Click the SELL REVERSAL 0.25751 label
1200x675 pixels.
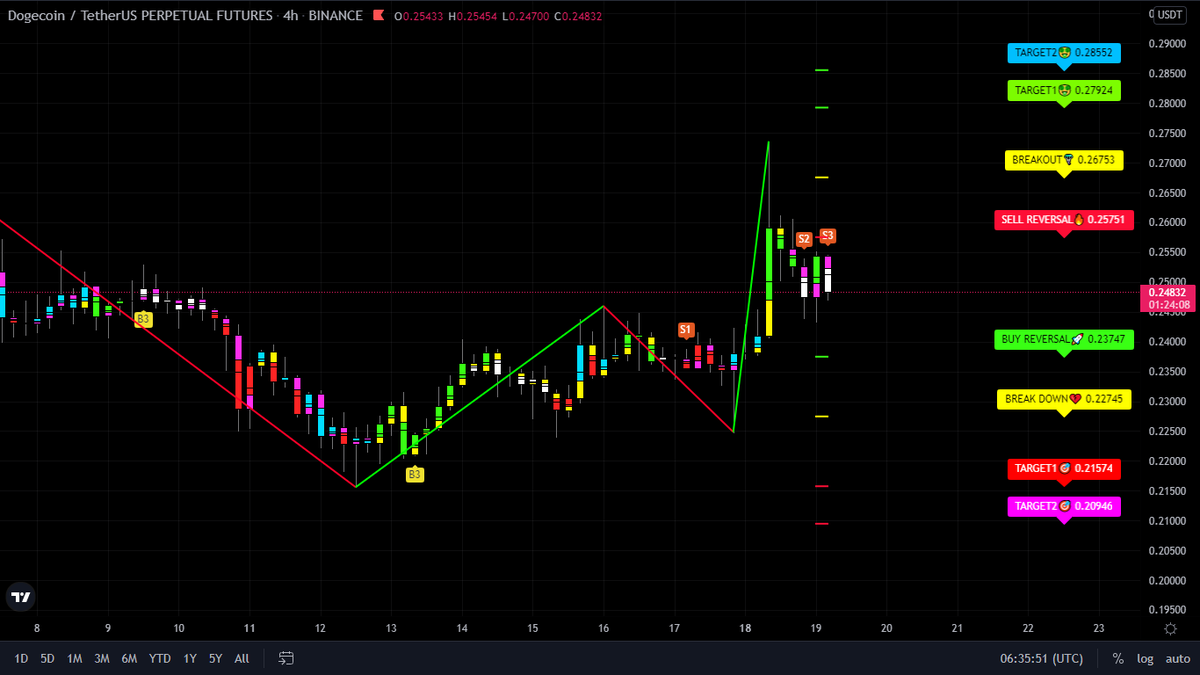coord(1064,219)
